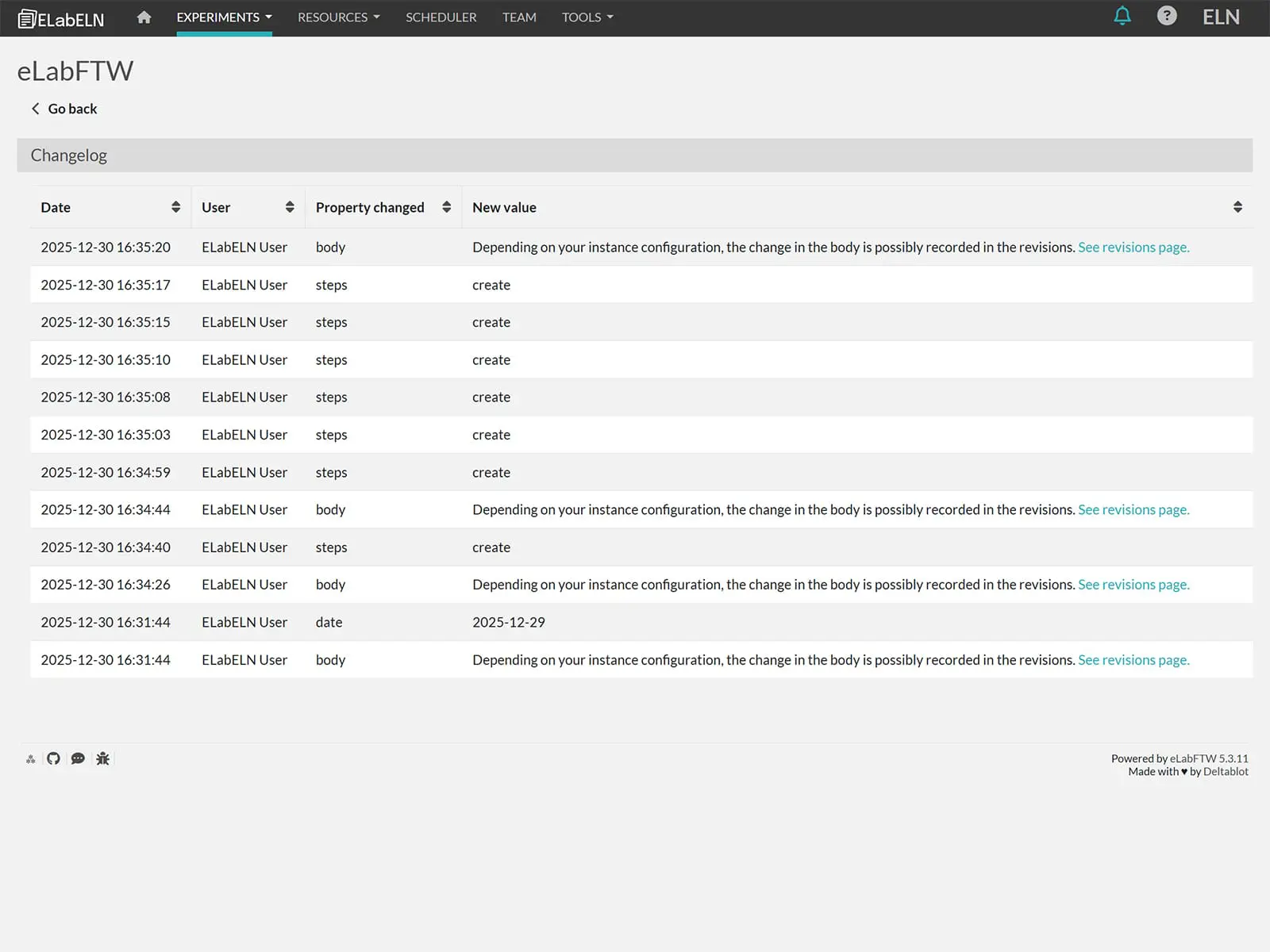Click the three-cubes icon in footer
This screenshot has width=1270, height=952.
tap(31, 759)
